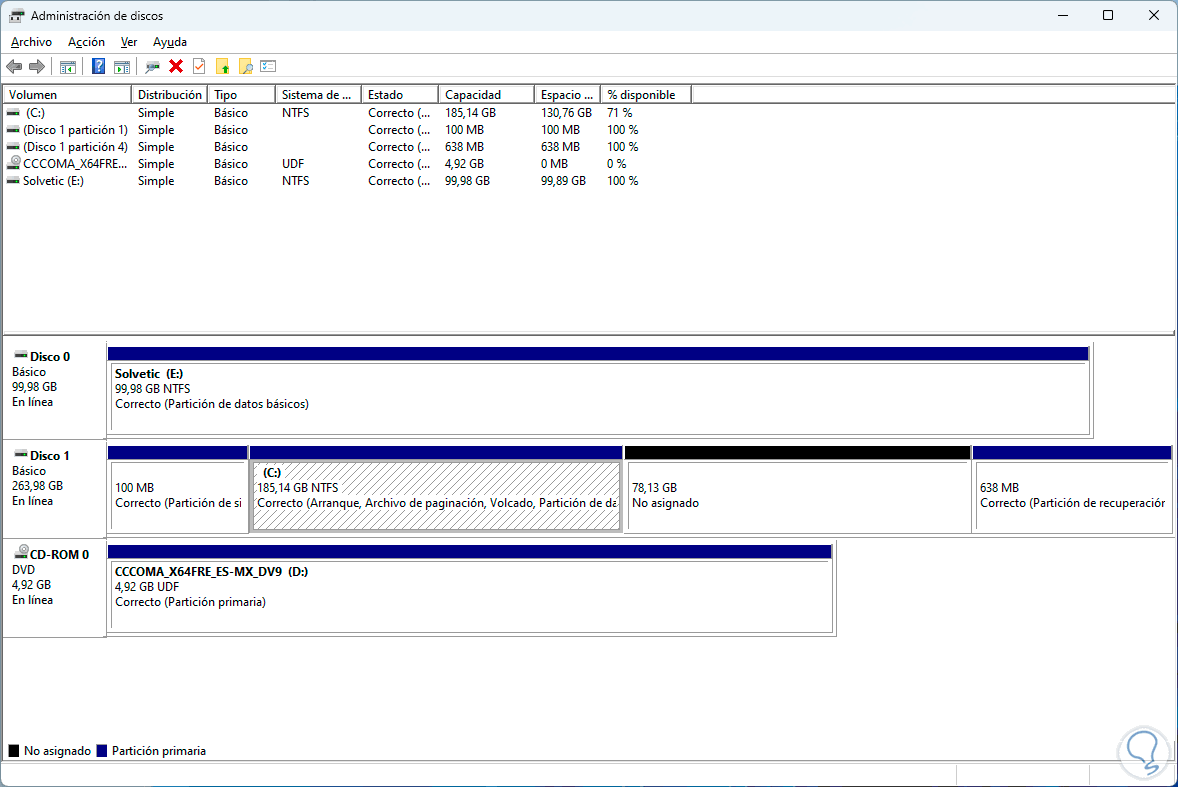
Task: Sort by the Capacidad column header
Action: tap(487, 95)
